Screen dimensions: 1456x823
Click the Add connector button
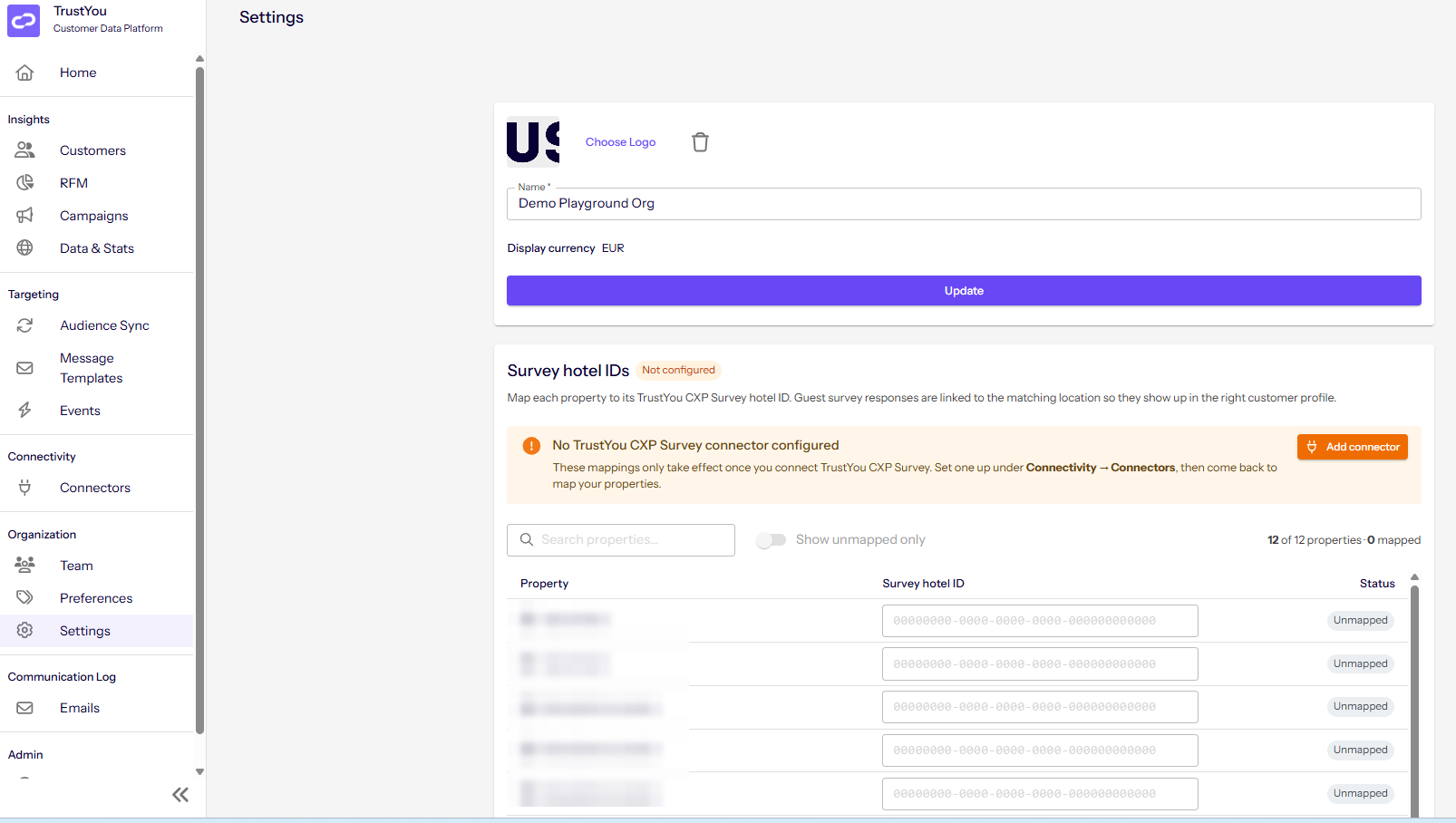pyautogui.click(x=1353, y=447)
